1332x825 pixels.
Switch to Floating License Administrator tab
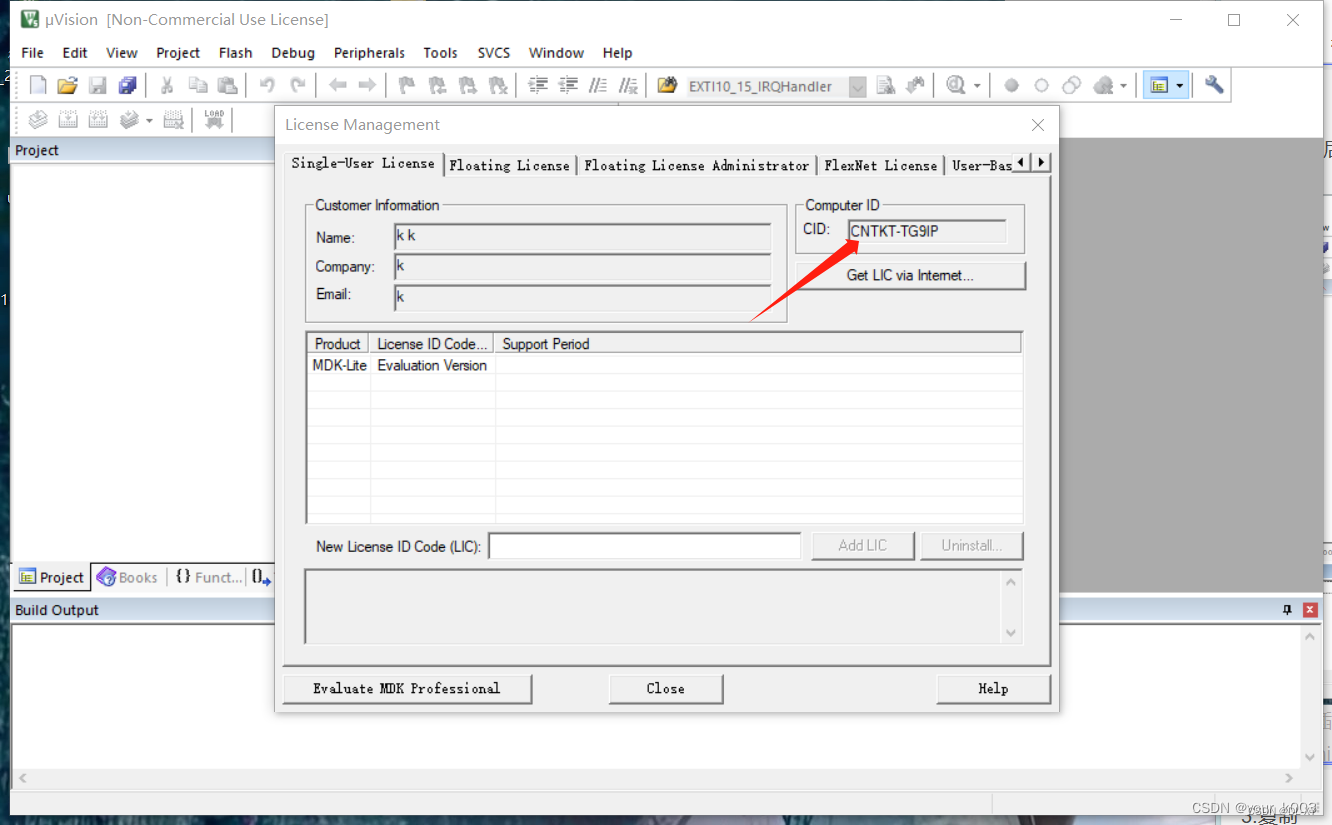tap(697, 166)
